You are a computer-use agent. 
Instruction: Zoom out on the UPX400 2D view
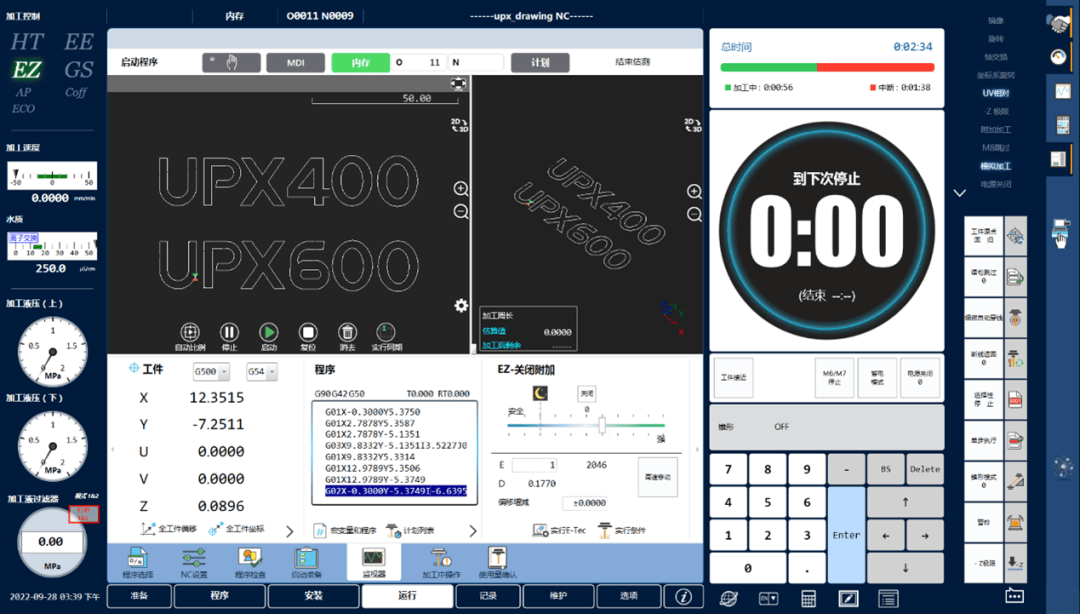(x=461, y=212)
